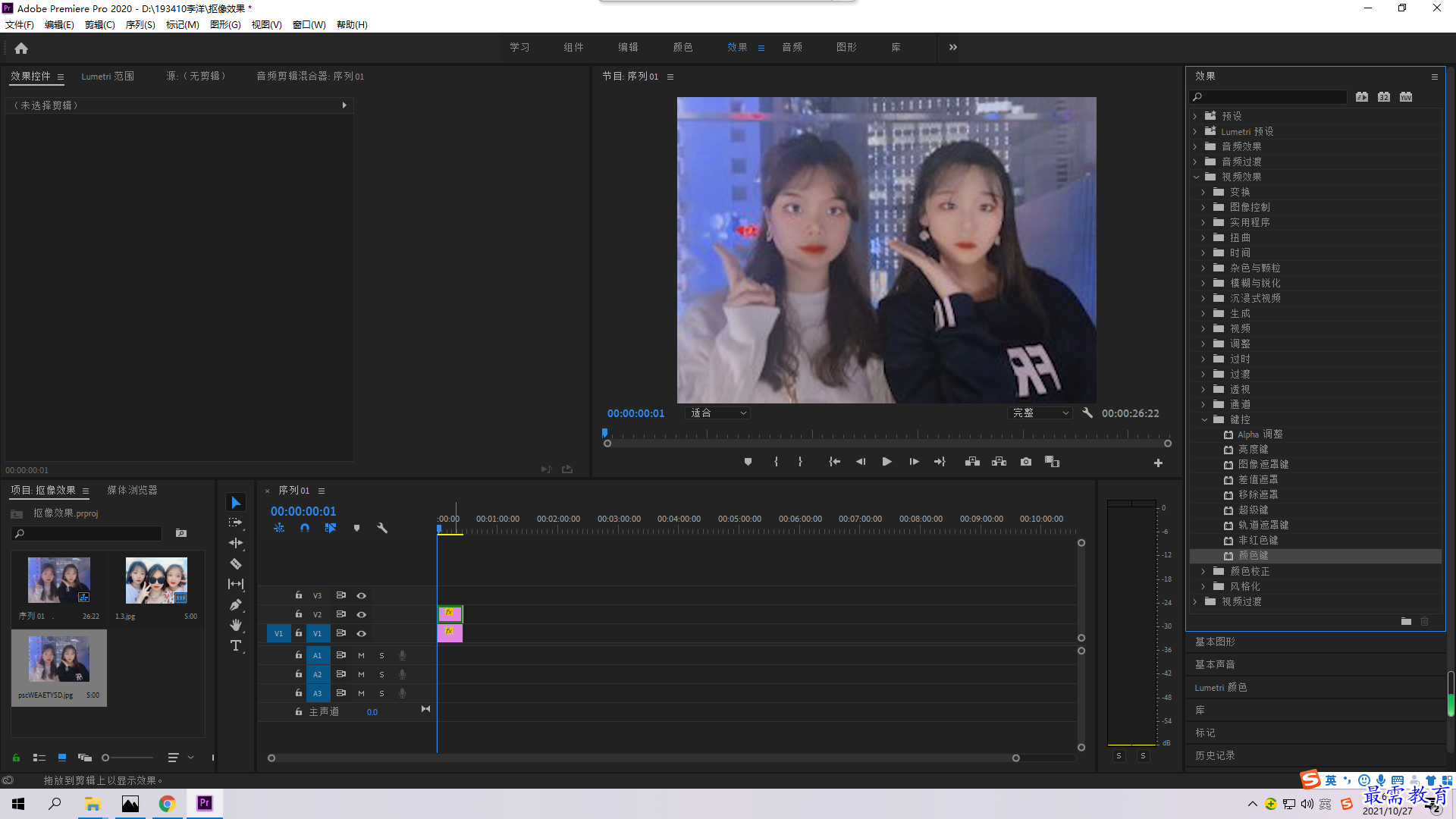Screen dimensions: 1456x819
Task: Click Add Marker button in program monitor
Action: coord(748,462)
